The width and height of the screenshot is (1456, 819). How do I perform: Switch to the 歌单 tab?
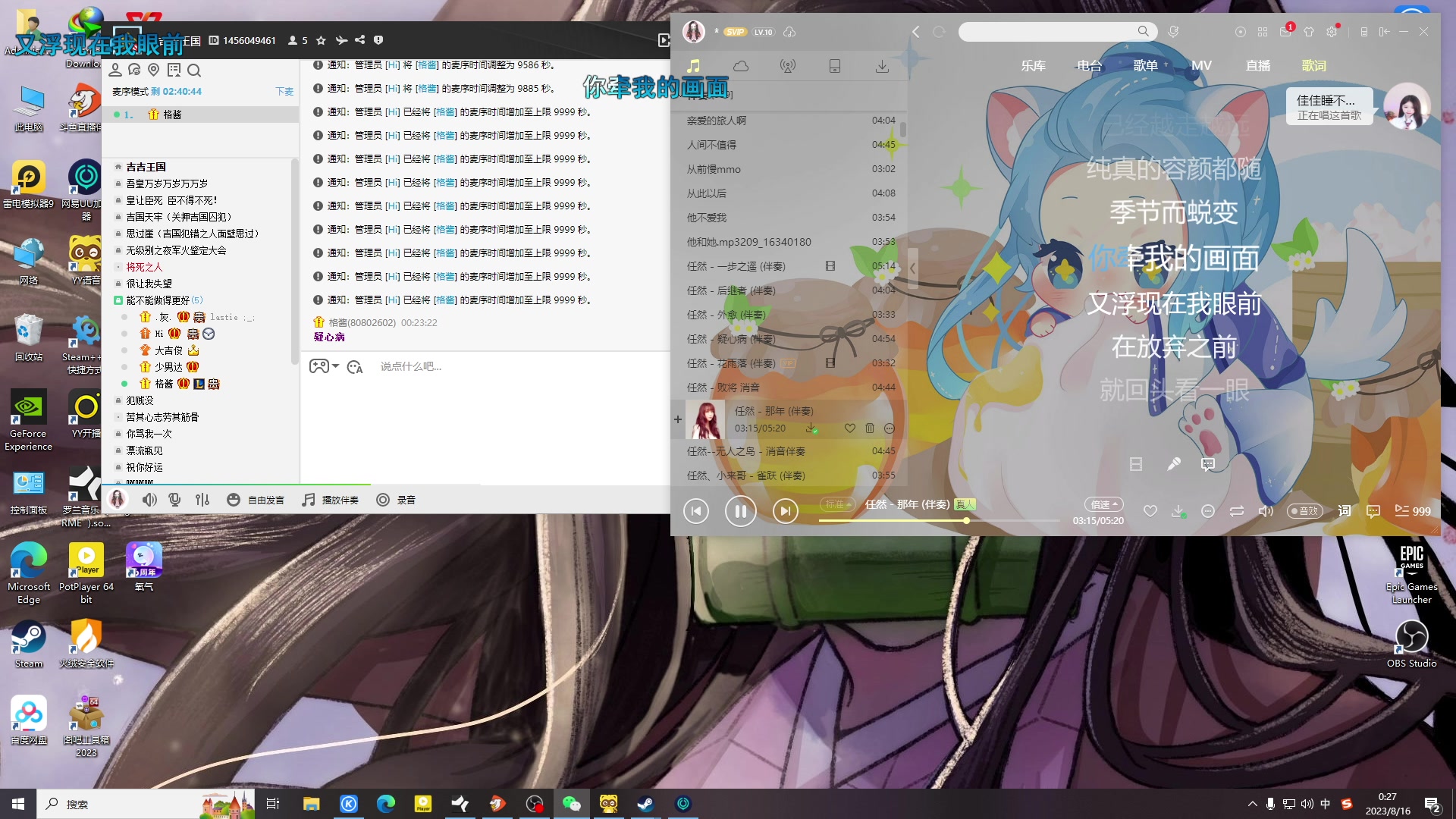pos(1145,66)
